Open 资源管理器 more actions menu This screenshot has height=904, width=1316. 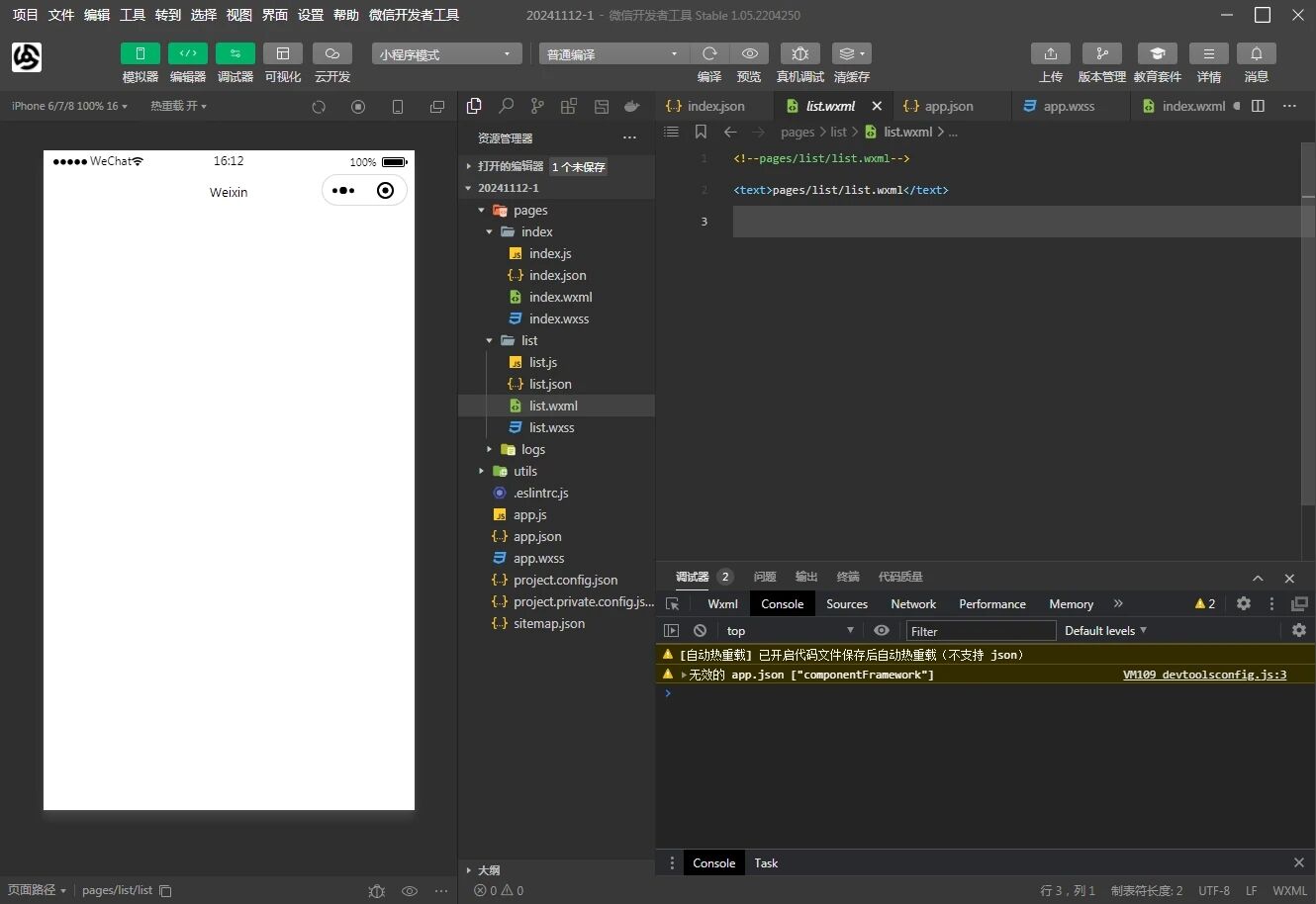click(x=629, y=137)
